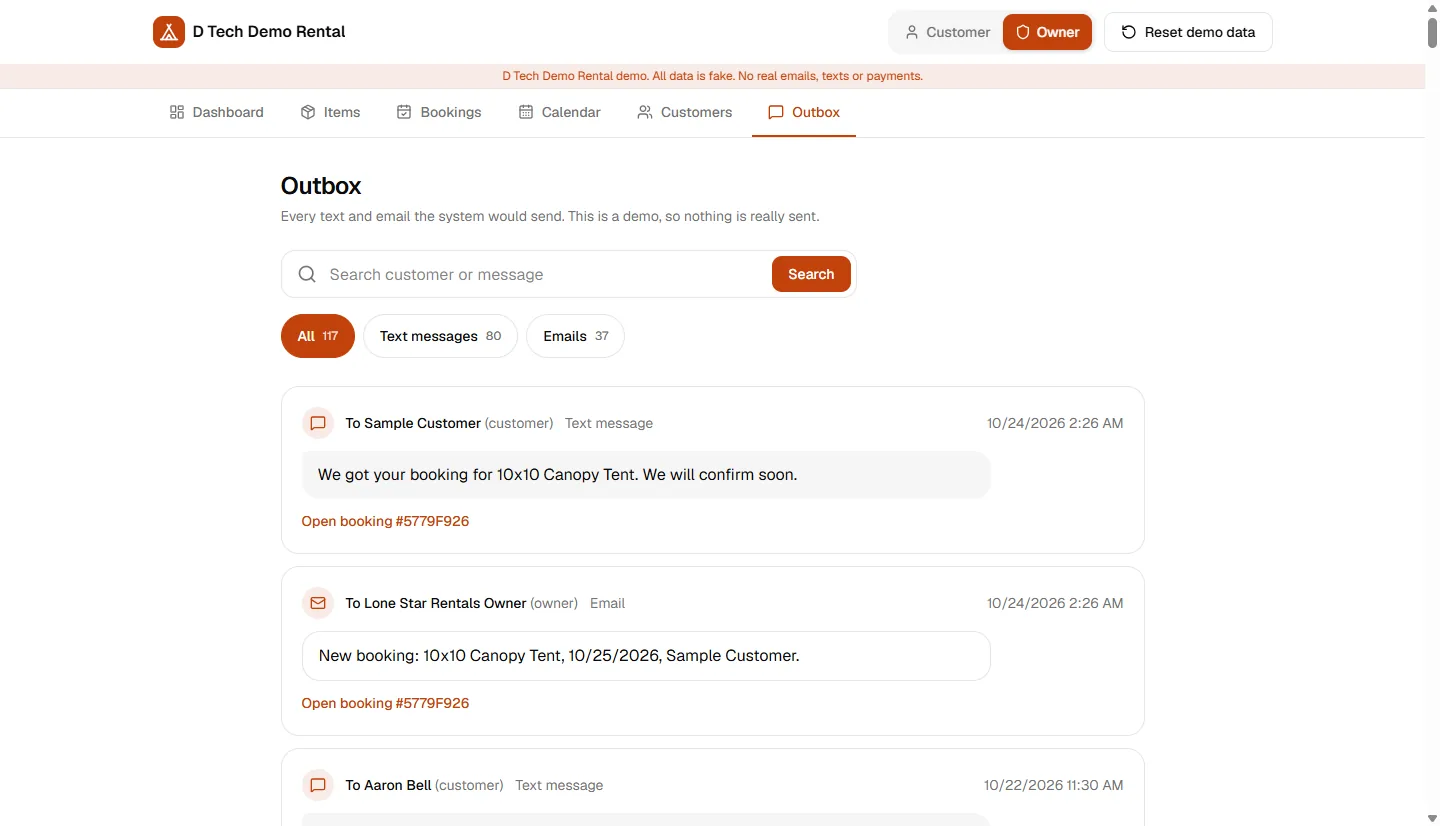Click the D Tech tent logo icon
This screenshot has width=1440, height=826.
point(169,32)
